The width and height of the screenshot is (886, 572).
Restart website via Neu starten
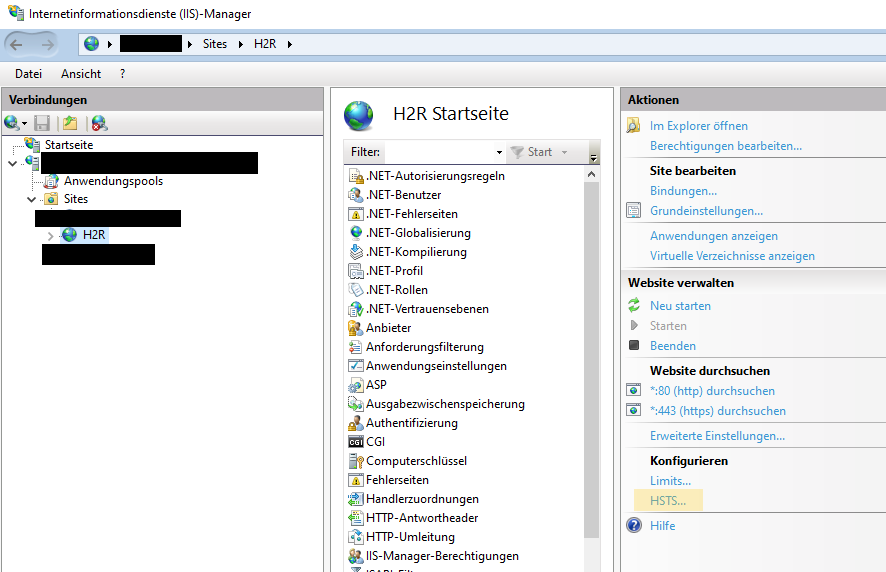680,306
